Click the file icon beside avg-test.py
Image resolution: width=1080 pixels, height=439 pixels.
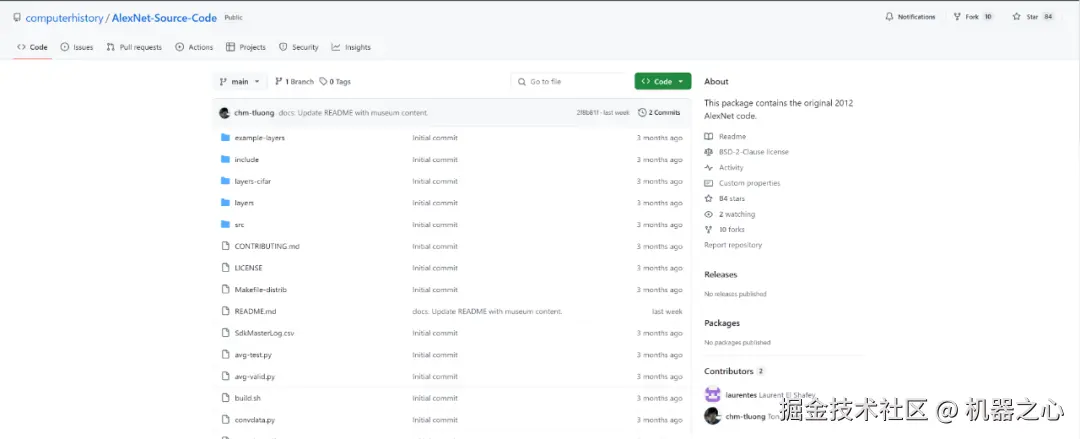point(225,355)
